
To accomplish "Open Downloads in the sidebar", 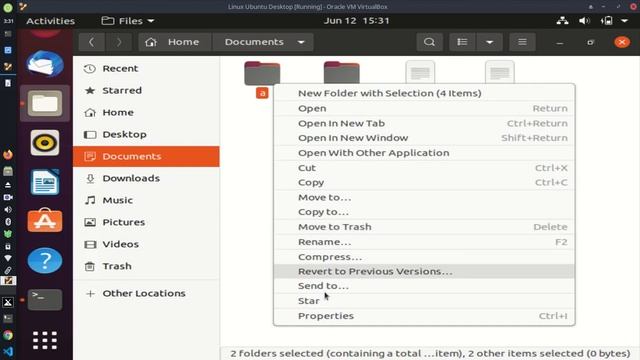I will pyautogui.click(x=146, y=178).
